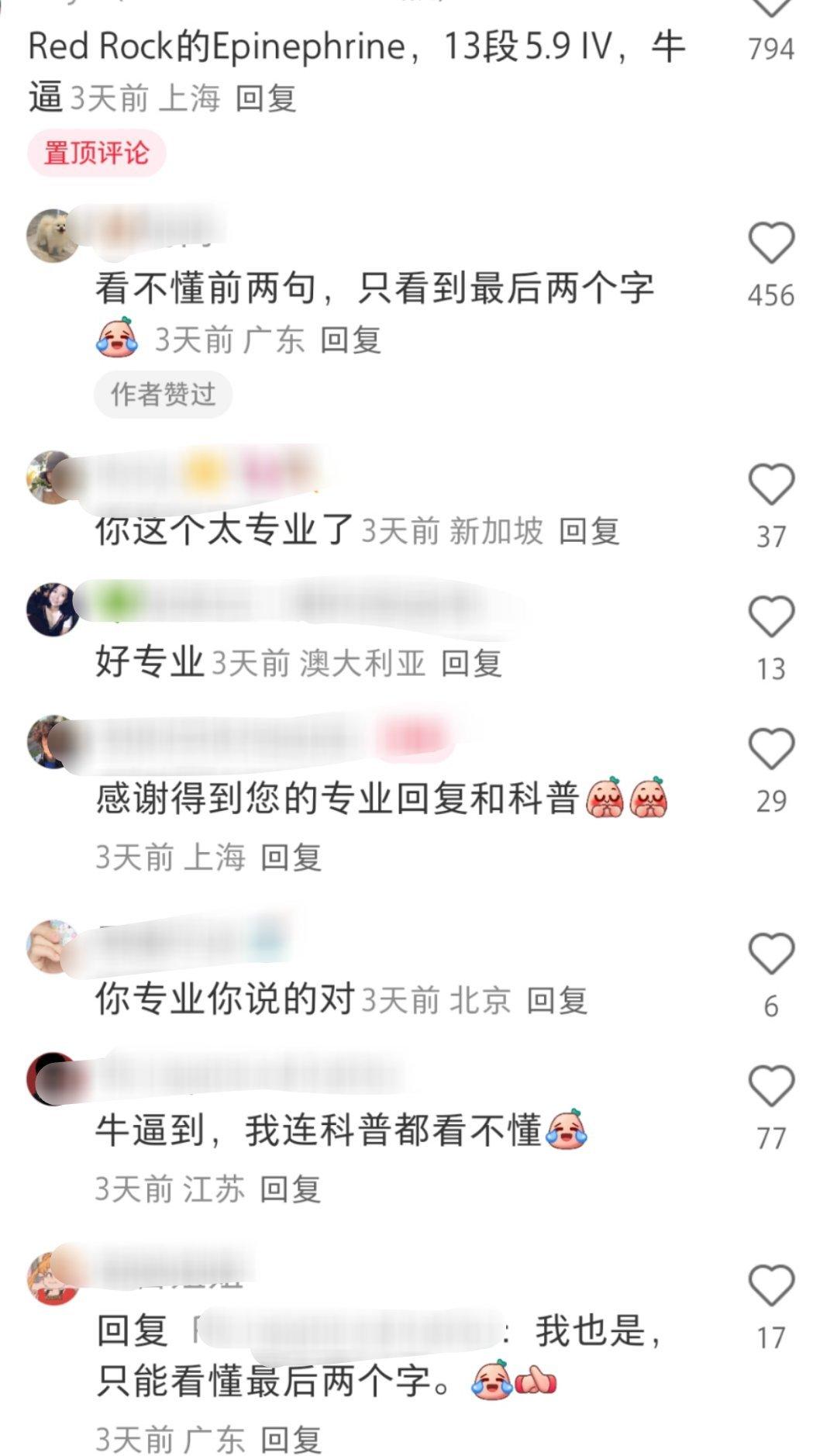Like the comment thanking for 专业回复和科普
The image size is (837, 1456).
pyautogui.click(x=771, y=749)
